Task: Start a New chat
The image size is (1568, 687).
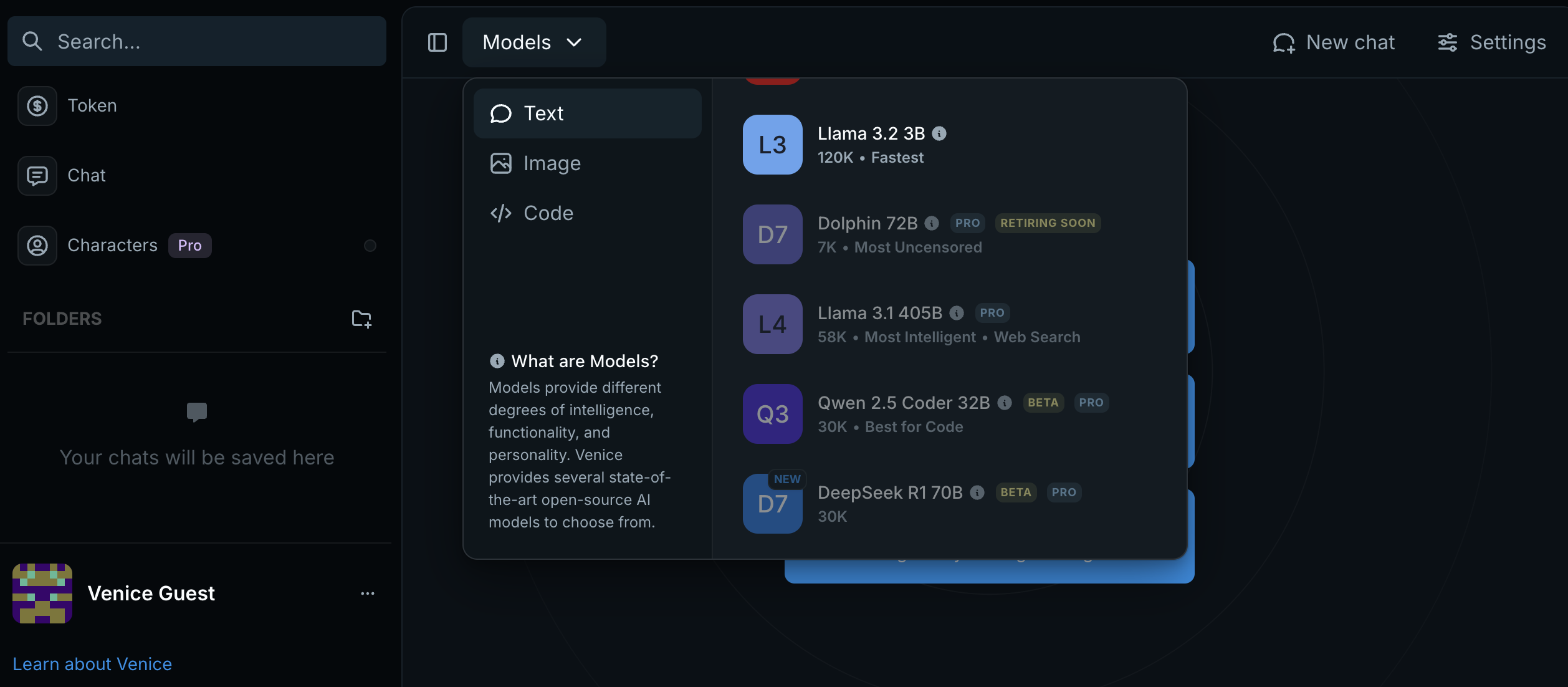Action: coord(1334,42)
